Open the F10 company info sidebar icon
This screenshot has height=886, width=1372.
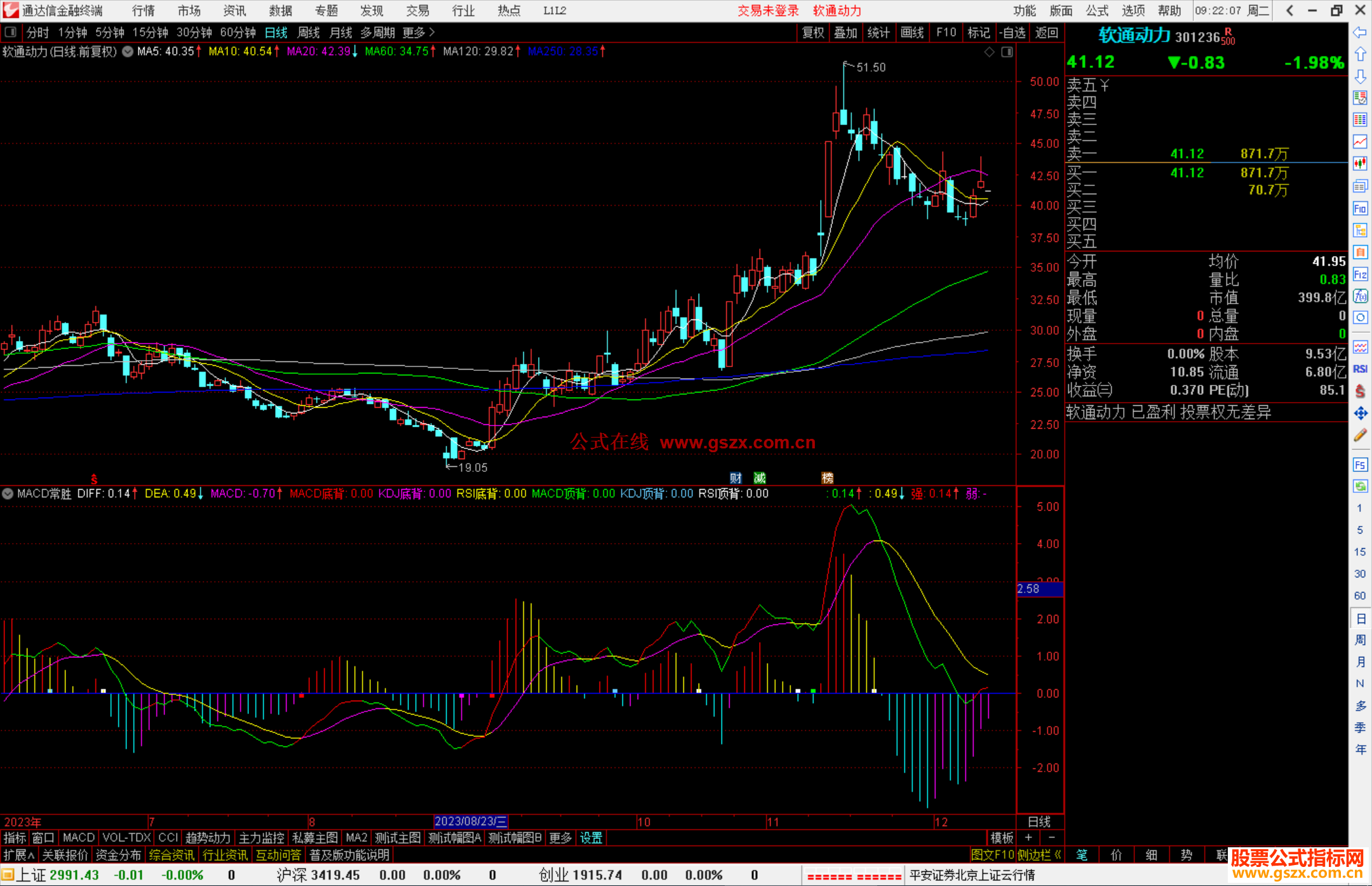[1360, 208]
